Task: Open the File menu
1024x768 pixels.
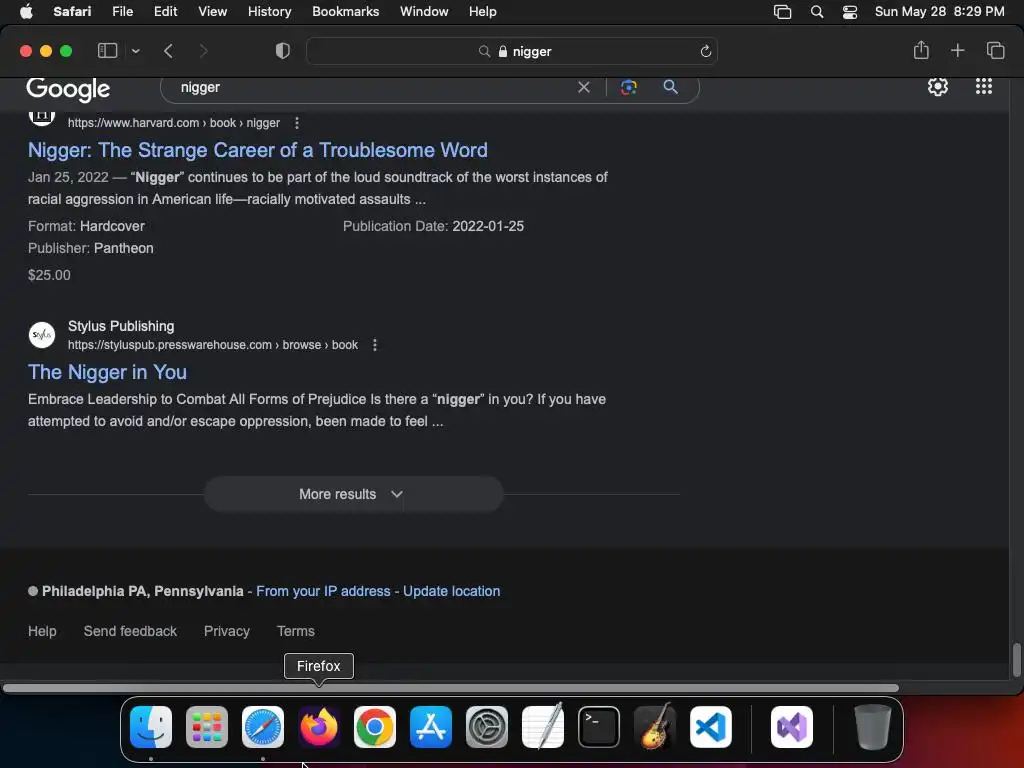Action: (x=122, y=12)
